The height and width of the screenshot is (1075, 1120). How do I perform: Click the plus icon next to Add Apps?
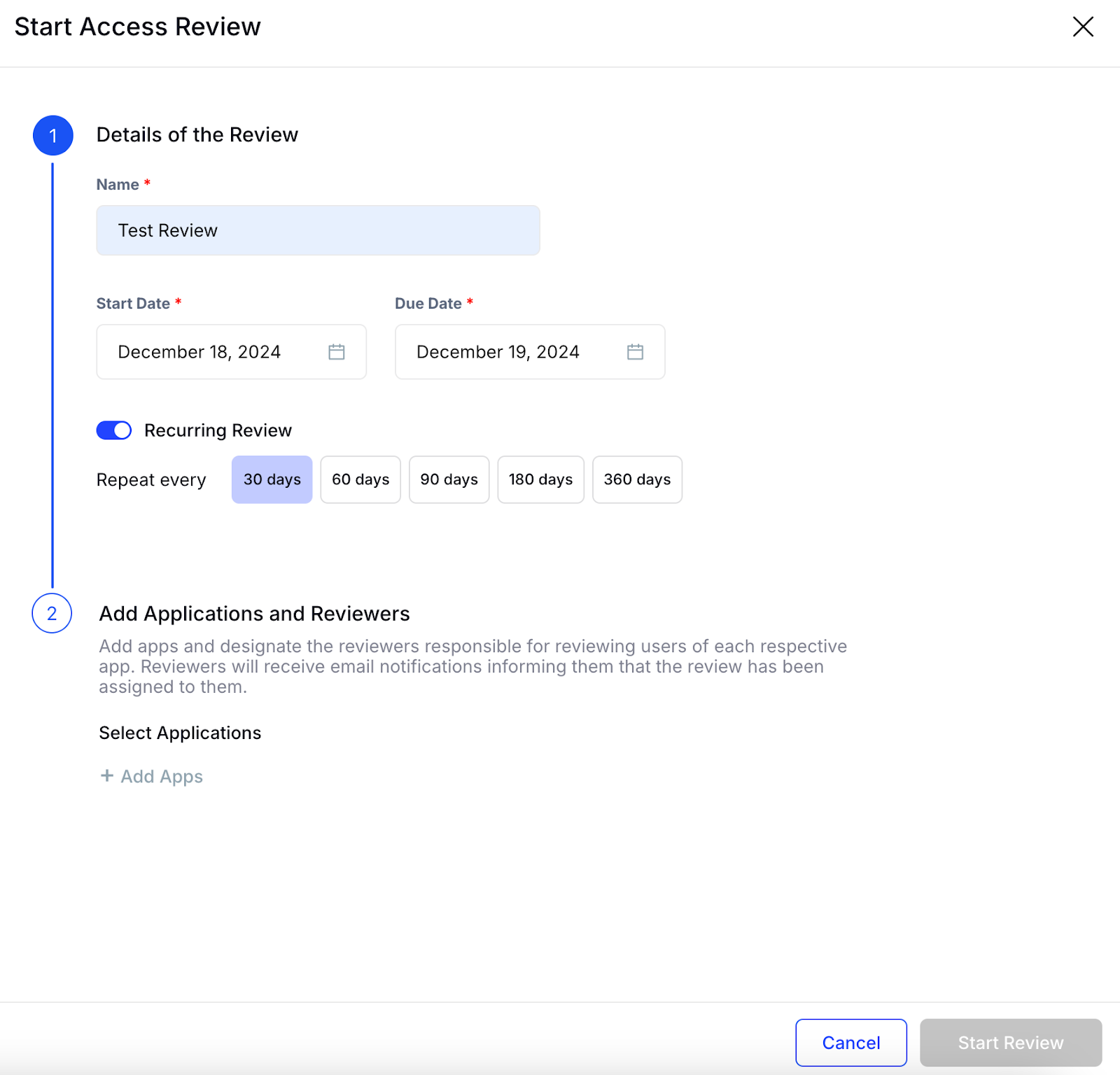[x=106, y=776]
